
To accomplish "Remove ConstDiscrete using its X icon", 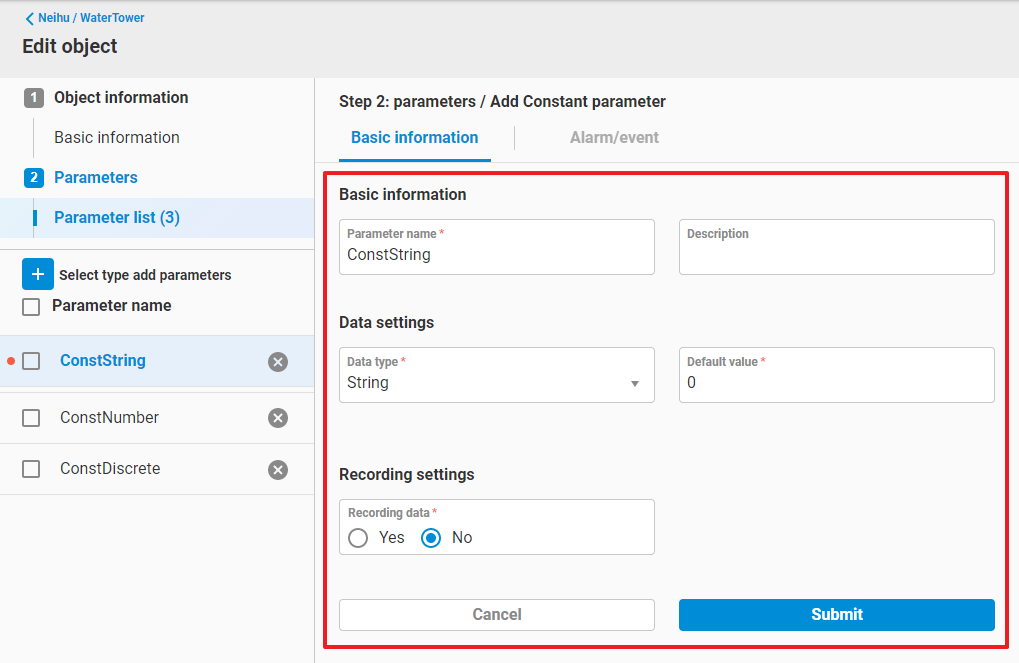I will 278,470.
